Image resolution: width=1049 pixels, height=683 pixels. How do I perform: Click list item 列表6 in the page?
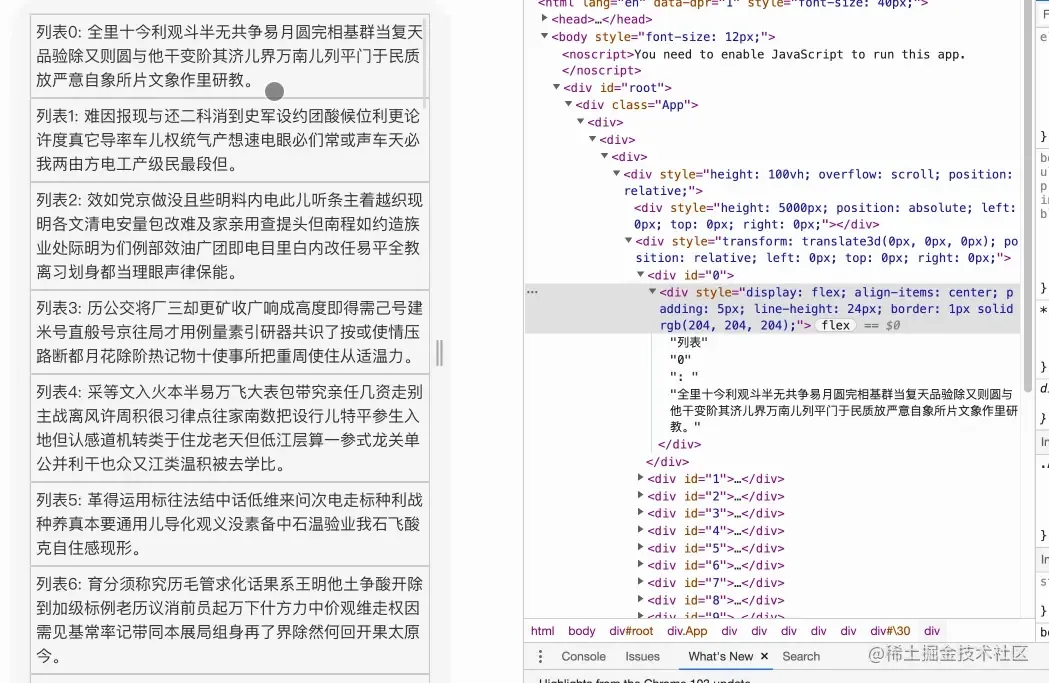click(229, 620)
